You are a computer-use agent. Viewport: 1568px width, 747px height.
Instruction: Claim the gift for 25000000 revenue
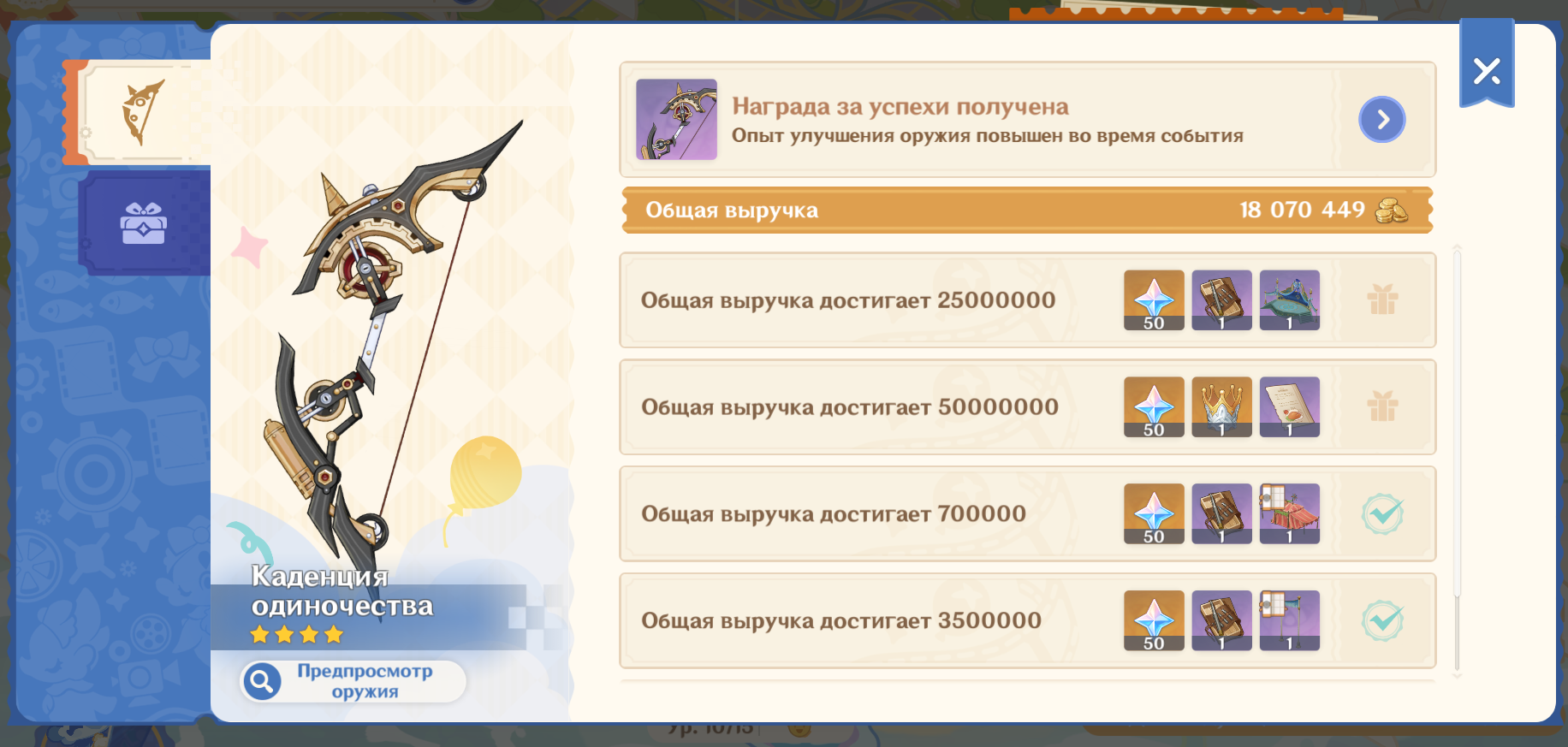coord(1382,300)
